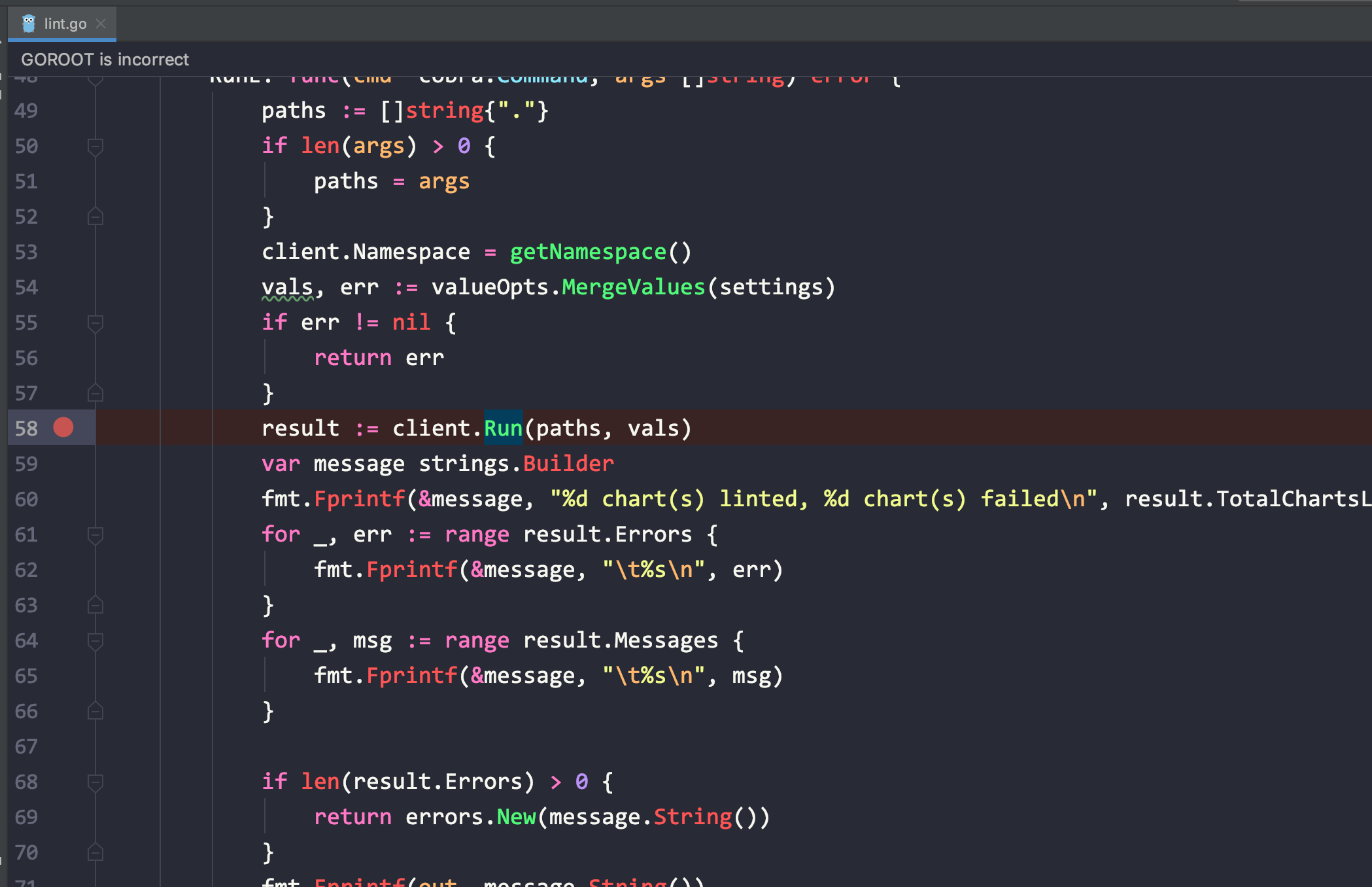Click the underlined vals variable on line 54
Screen dimensions: 1372x887
[x=286, y=287]
